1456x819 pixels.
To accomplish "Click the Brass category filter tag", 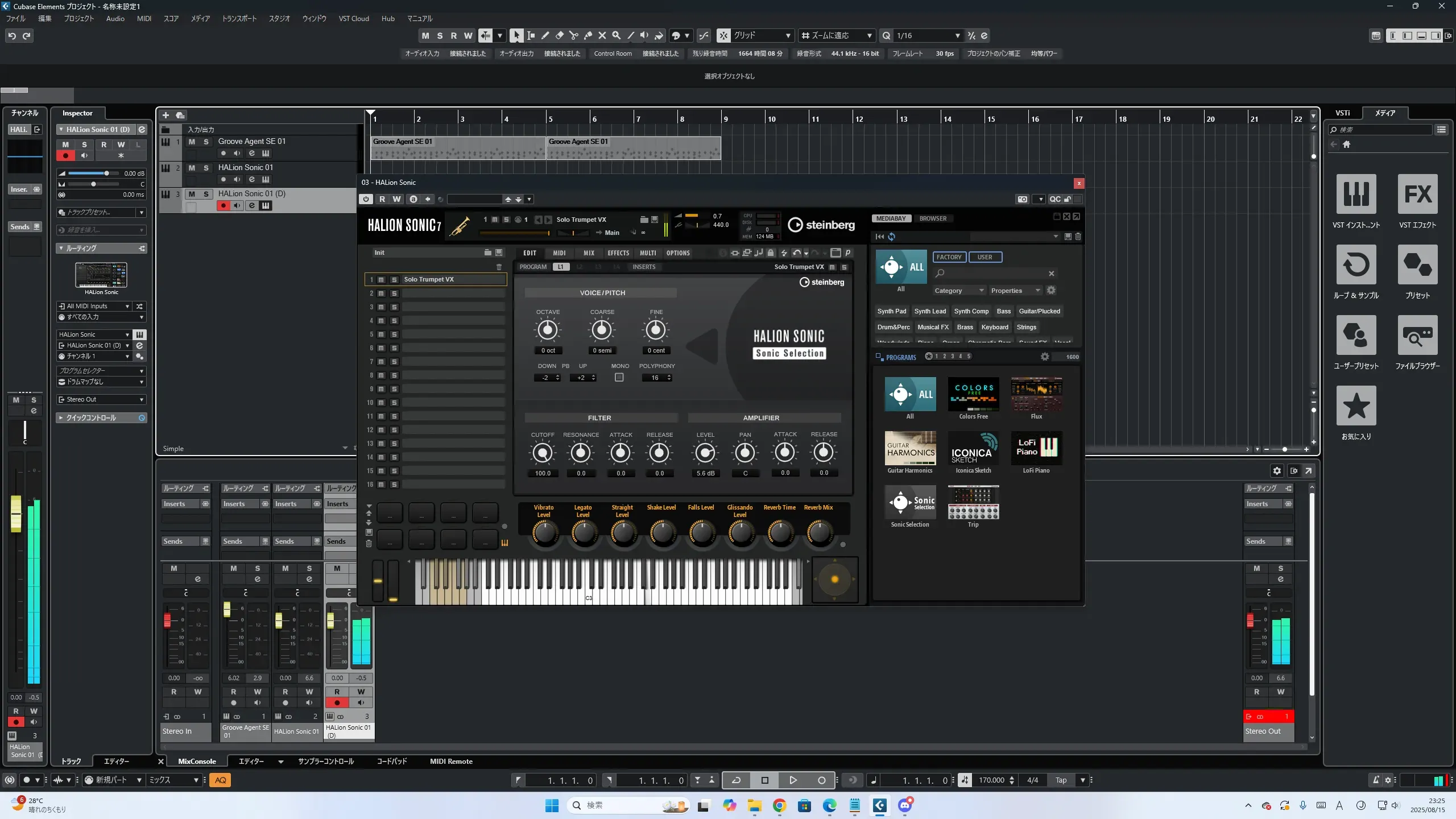I will pyautogui.click(x=965, y=327).
